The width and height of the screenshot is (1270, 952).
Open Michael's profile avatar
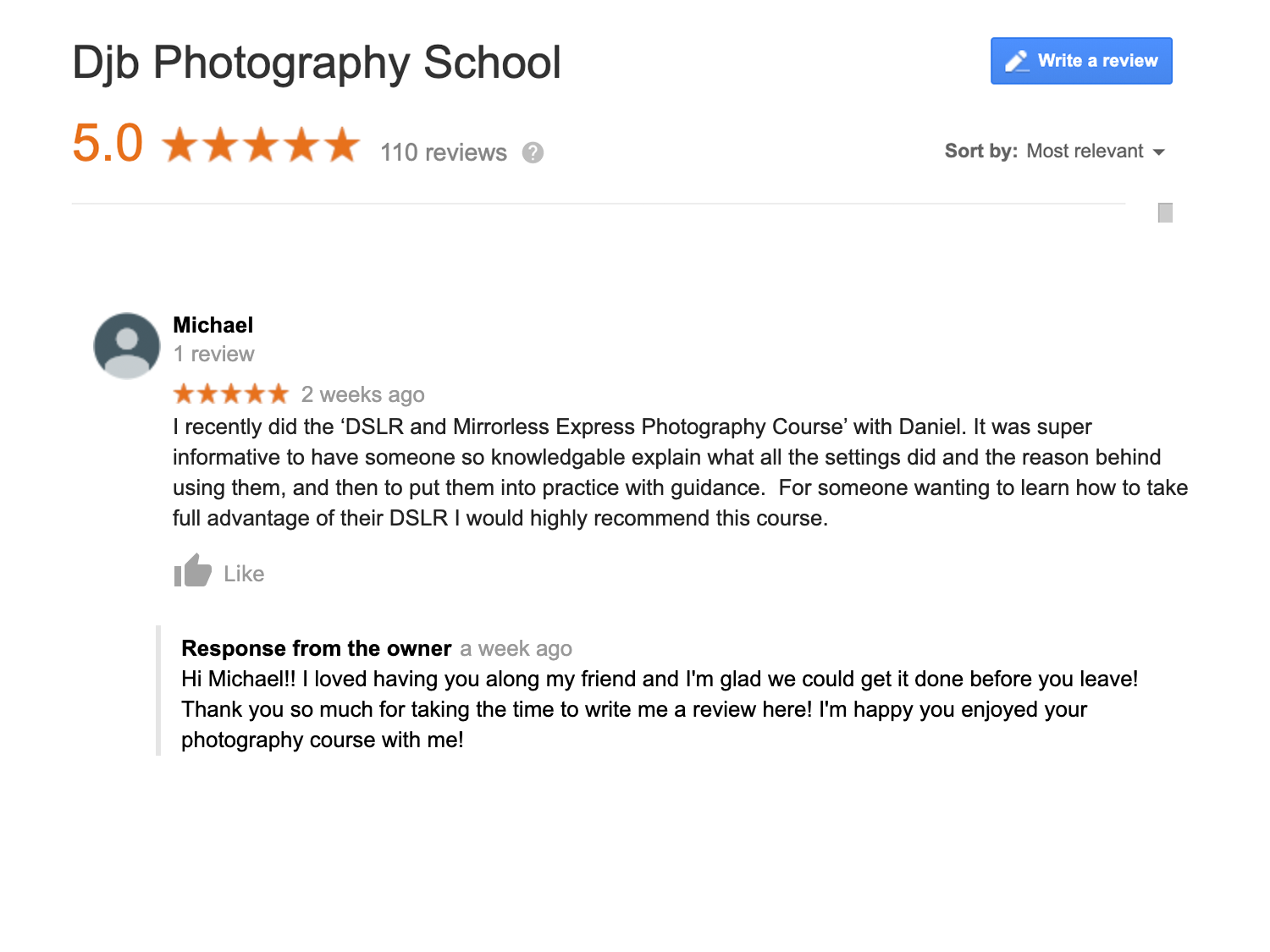(127, 345)
